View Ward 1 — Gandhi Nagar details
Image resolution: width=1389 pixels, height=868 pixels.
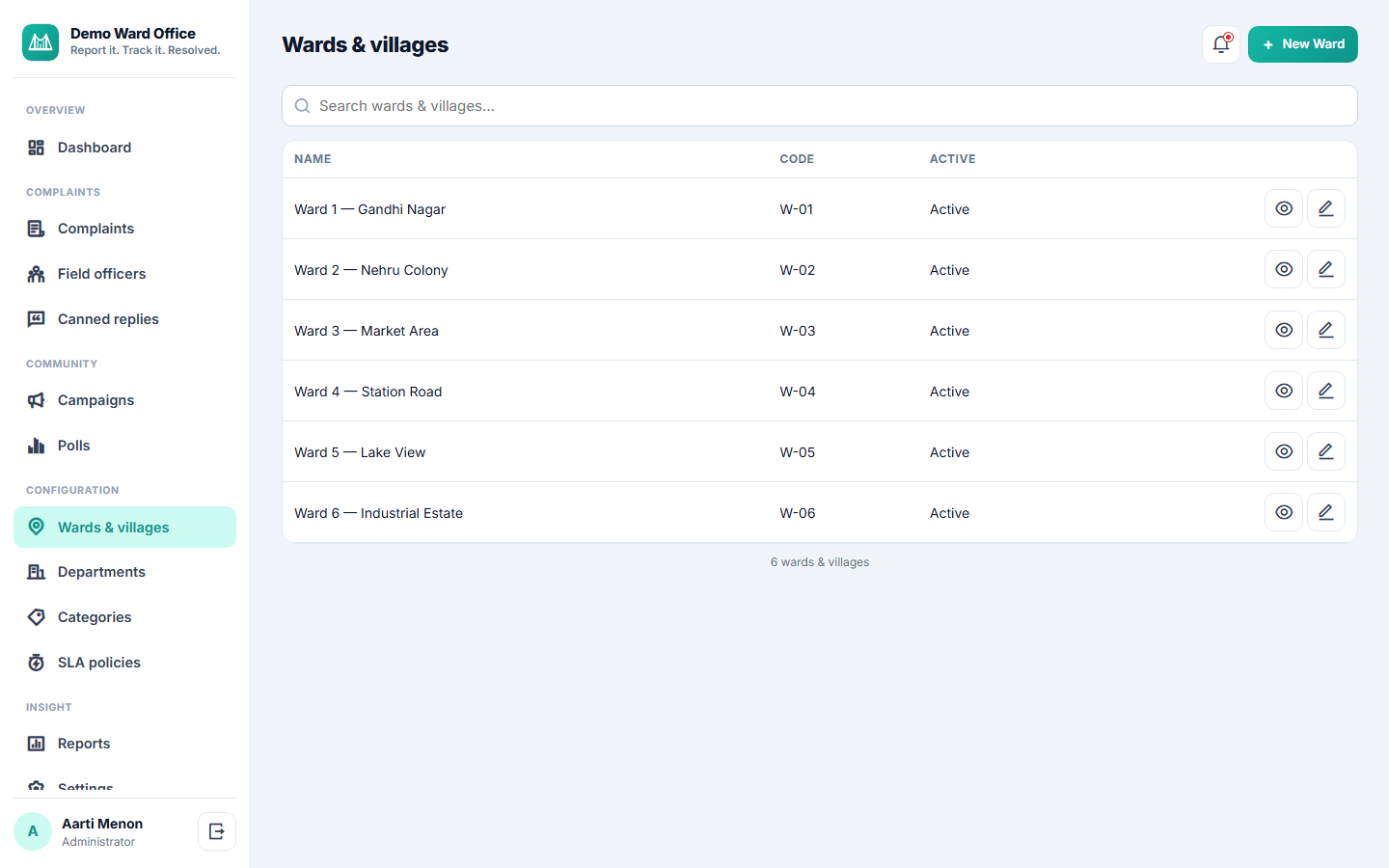point(1284,208)
